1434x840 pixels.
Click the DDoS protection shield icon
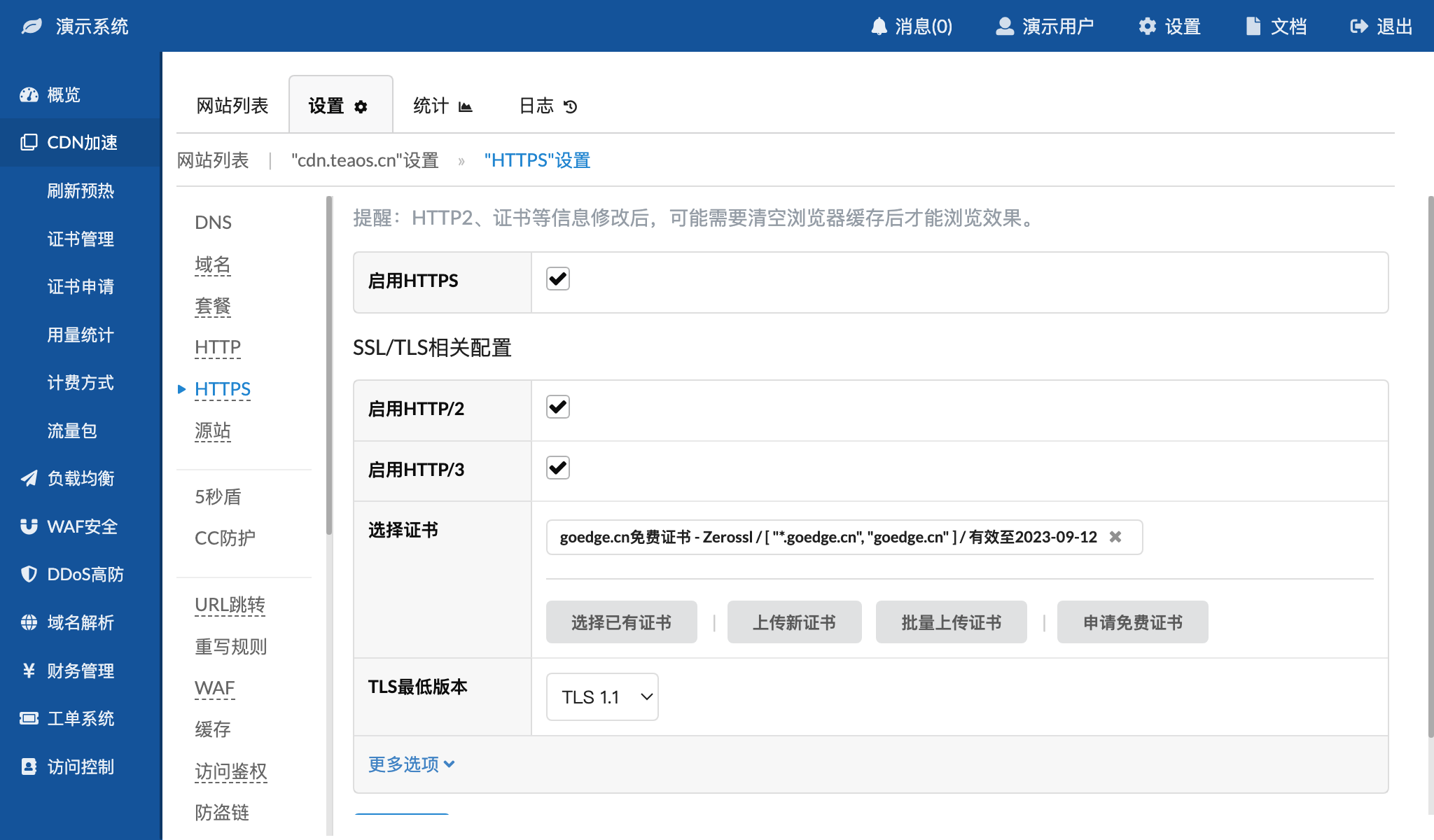pos(29,574)
